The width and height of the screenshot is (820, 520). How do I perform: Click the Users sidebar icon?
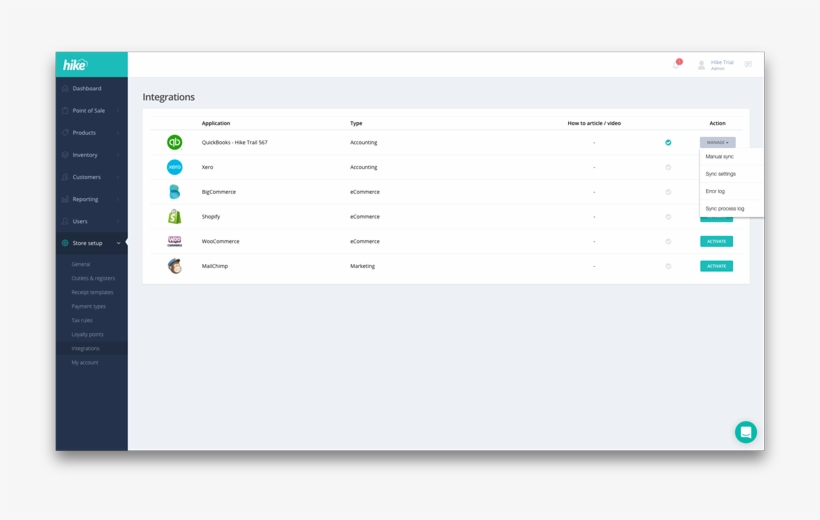point(65,221)
